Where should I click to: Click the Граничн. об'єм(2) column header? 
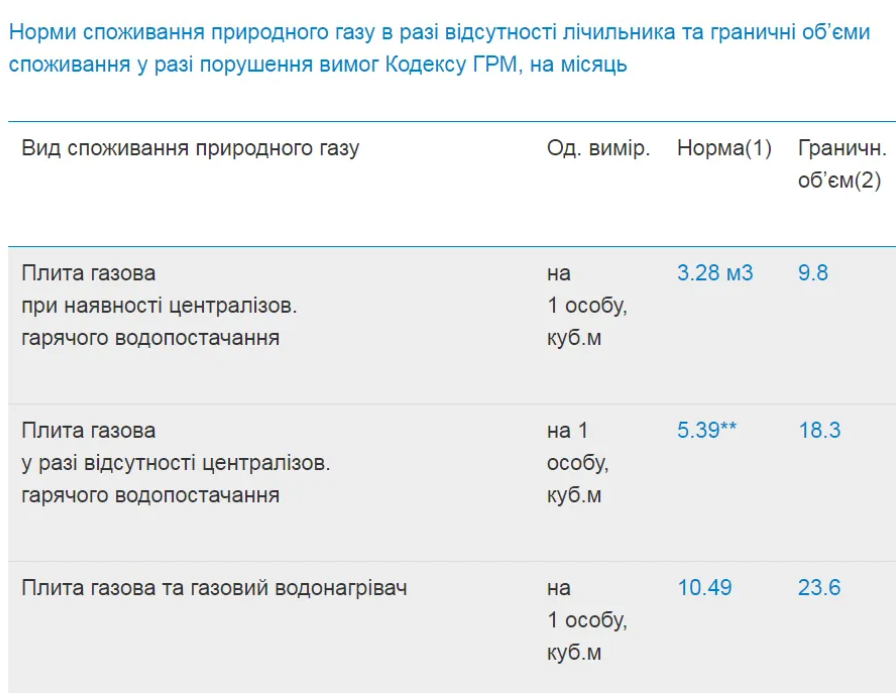click(842, 165)
